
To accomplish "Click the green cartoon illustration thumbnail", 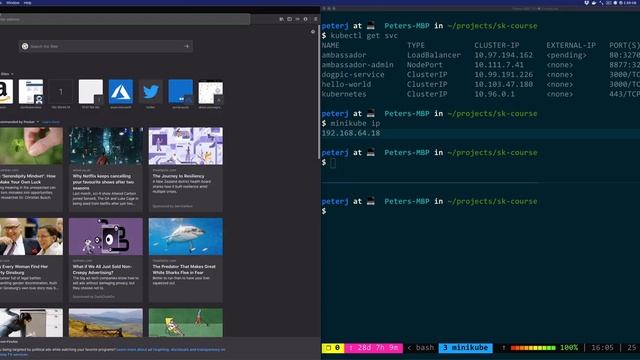I will [x=186, y=322].
